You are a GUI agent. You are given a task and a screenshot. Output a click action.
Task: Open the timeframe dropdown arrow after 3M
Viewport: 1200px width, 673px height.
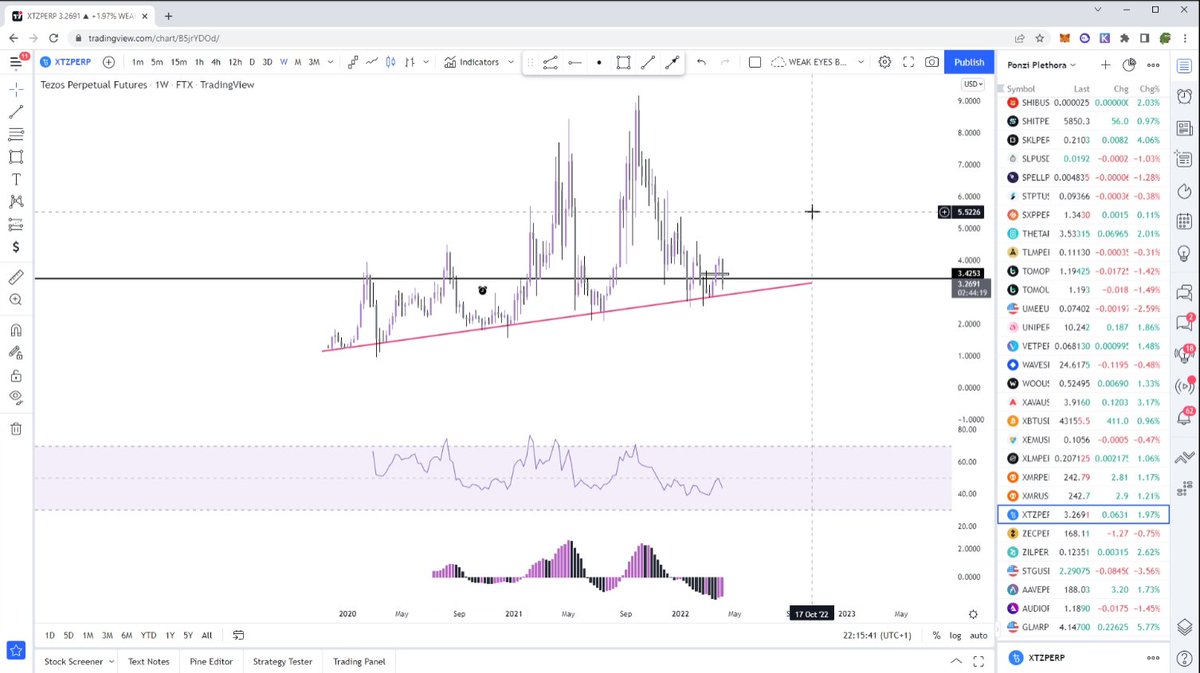point(330,62)
